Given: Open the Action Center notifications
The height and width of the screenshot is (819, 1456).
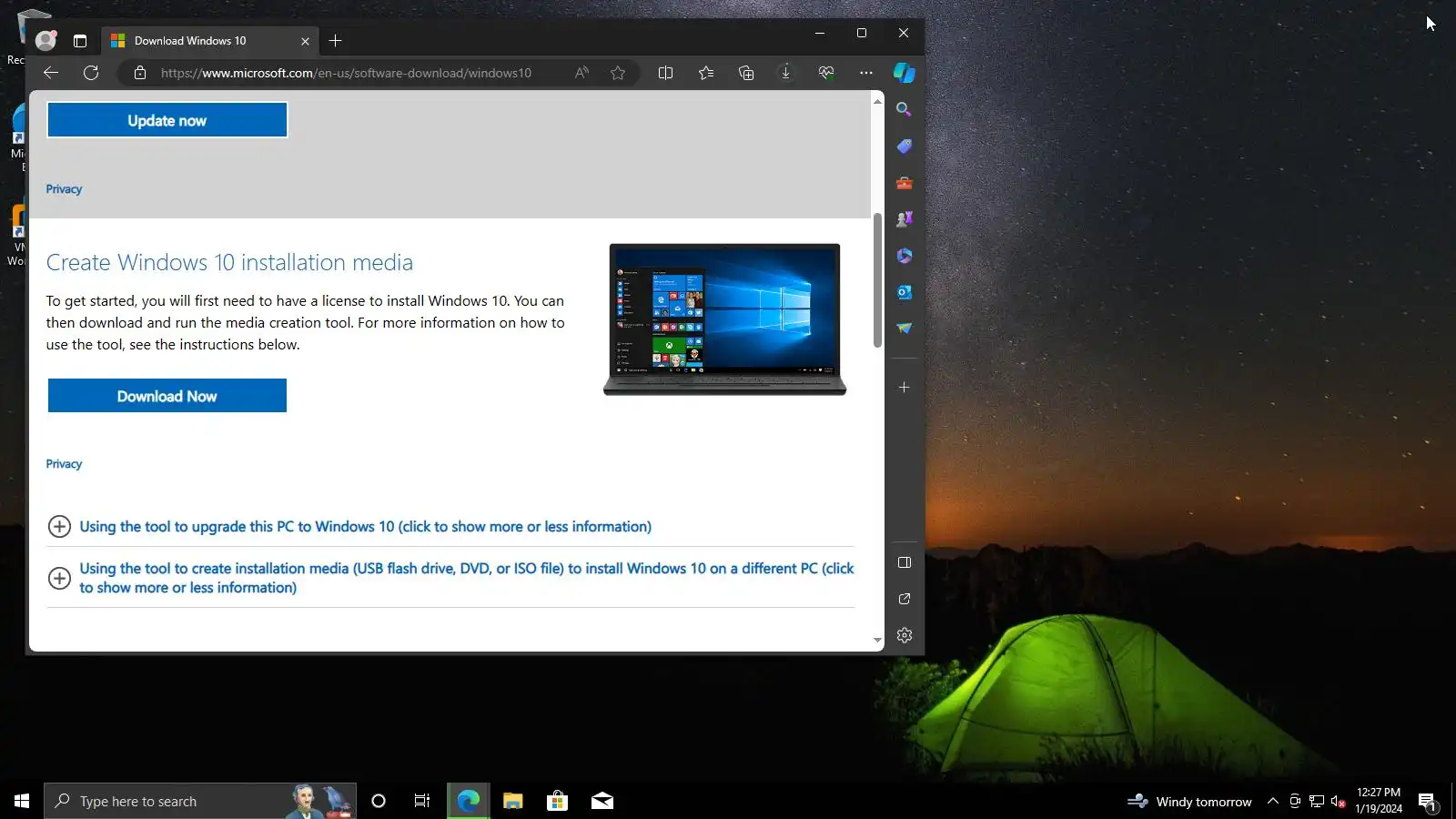Looking at the screenshot, I should (x=1427, y=801).
